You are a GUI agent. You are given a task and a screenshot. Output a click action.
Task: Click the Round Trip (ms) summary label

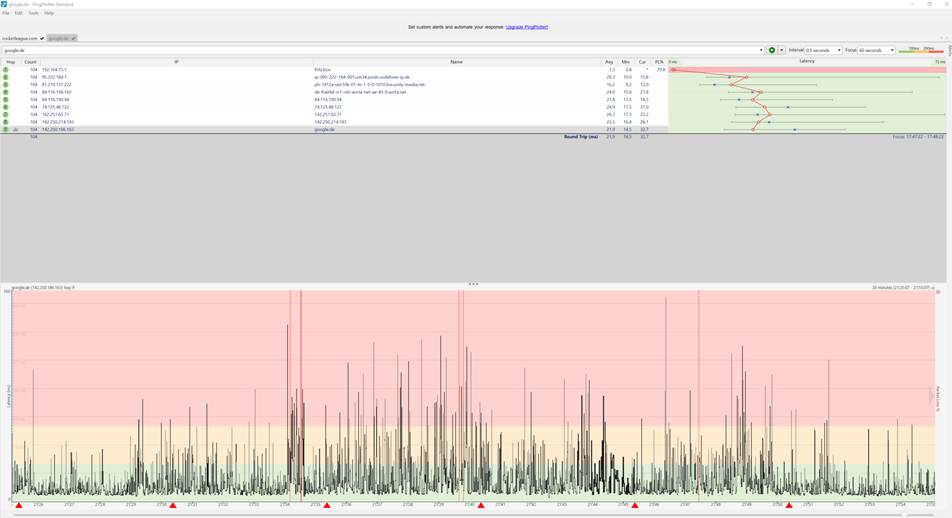tap(580, 137)
